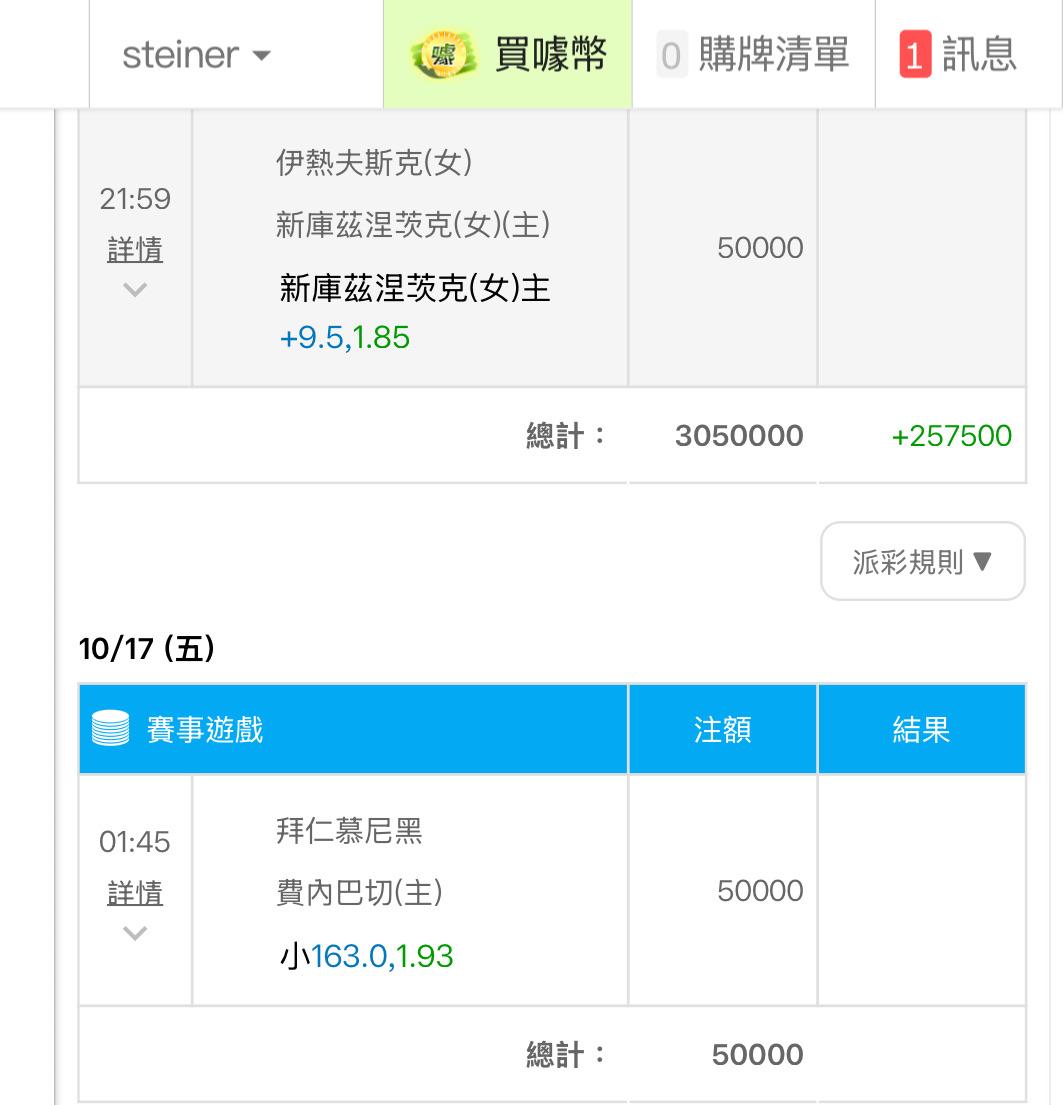This screenshot has height=1105, width=1063.
Task: Click the 小163.0,1.93 bet selection
Action: pos(367,957)
